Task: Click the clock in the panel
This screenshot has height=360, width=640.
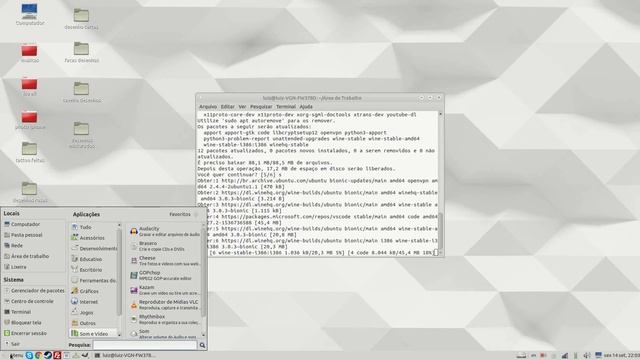Action: tap(622, 356)
